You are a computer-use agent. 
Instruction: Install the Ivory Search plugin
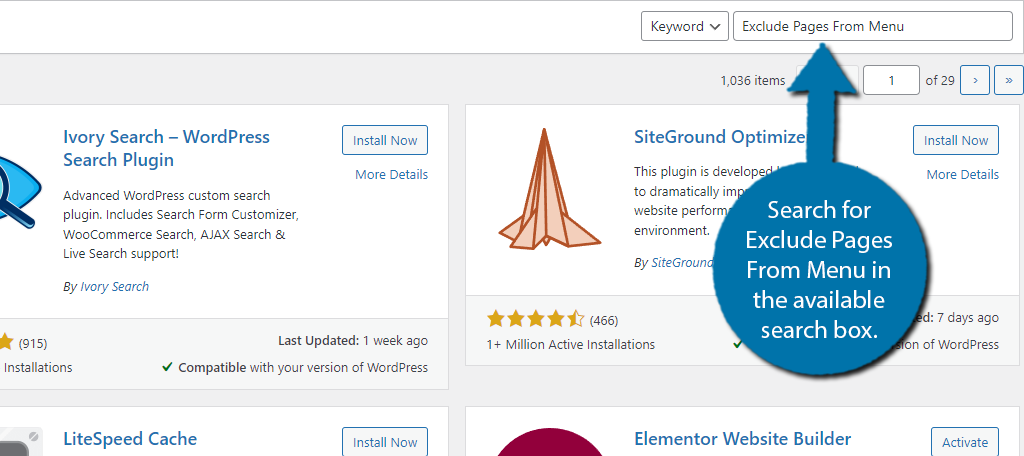coord(385,140)
